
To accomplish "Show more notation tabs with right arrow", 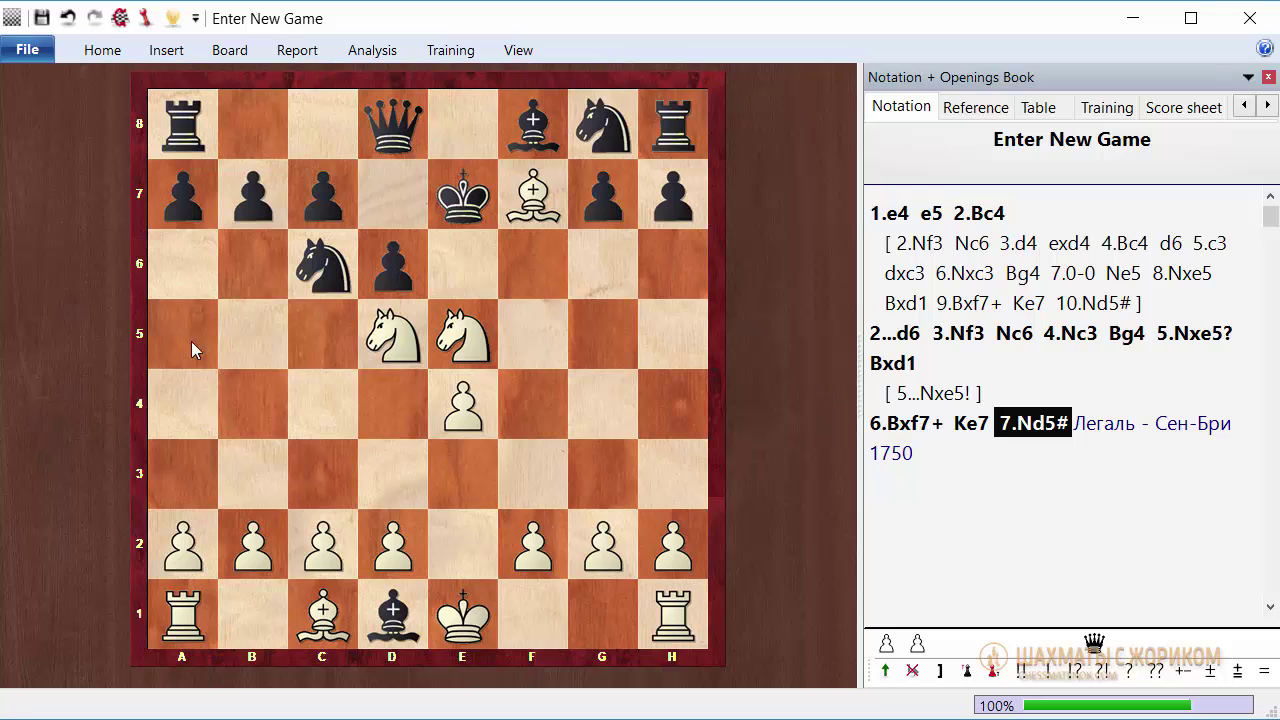I will point(1268,105).
